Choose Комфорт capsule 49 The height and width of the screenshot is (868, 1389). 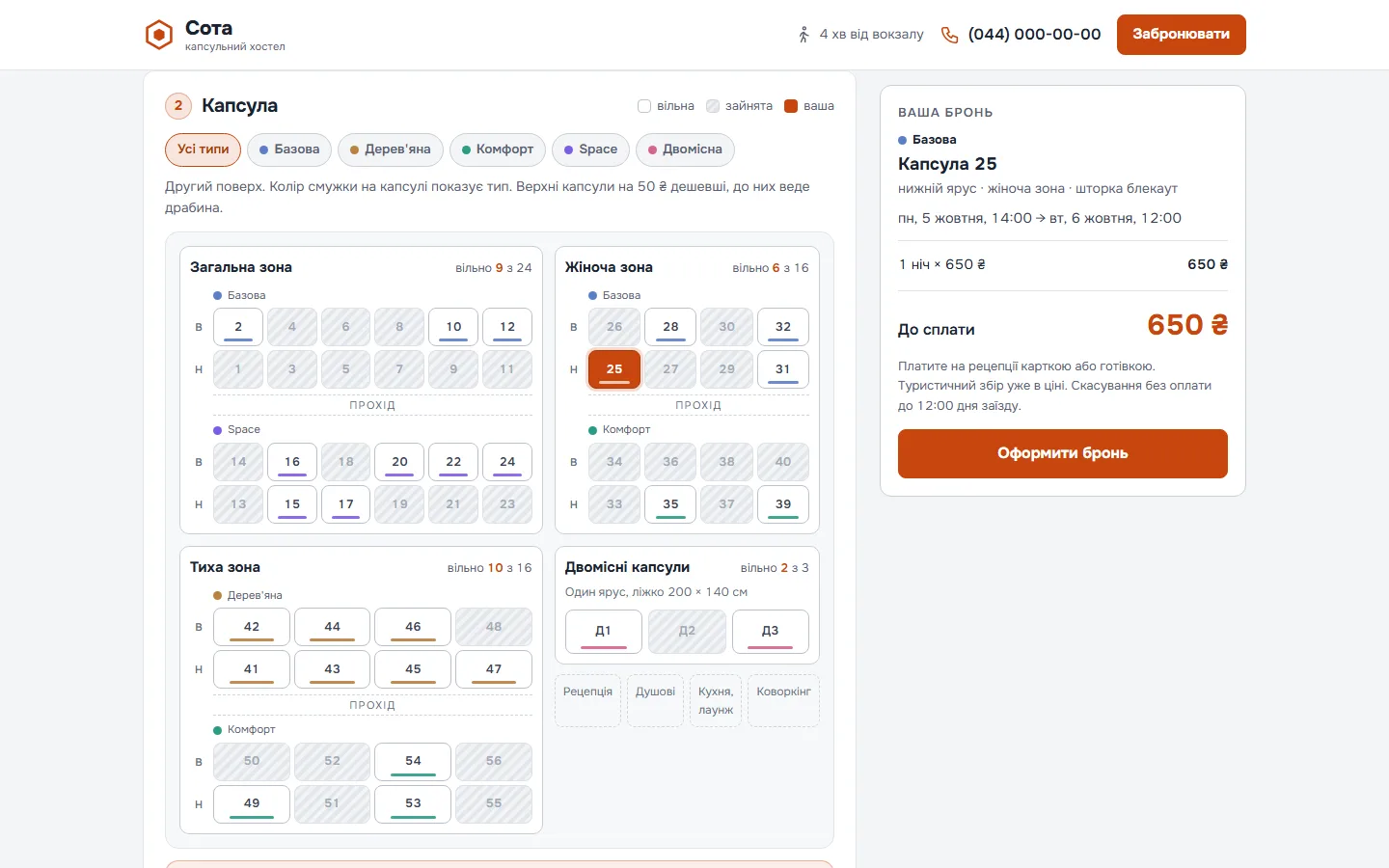[x=252, y=803]
